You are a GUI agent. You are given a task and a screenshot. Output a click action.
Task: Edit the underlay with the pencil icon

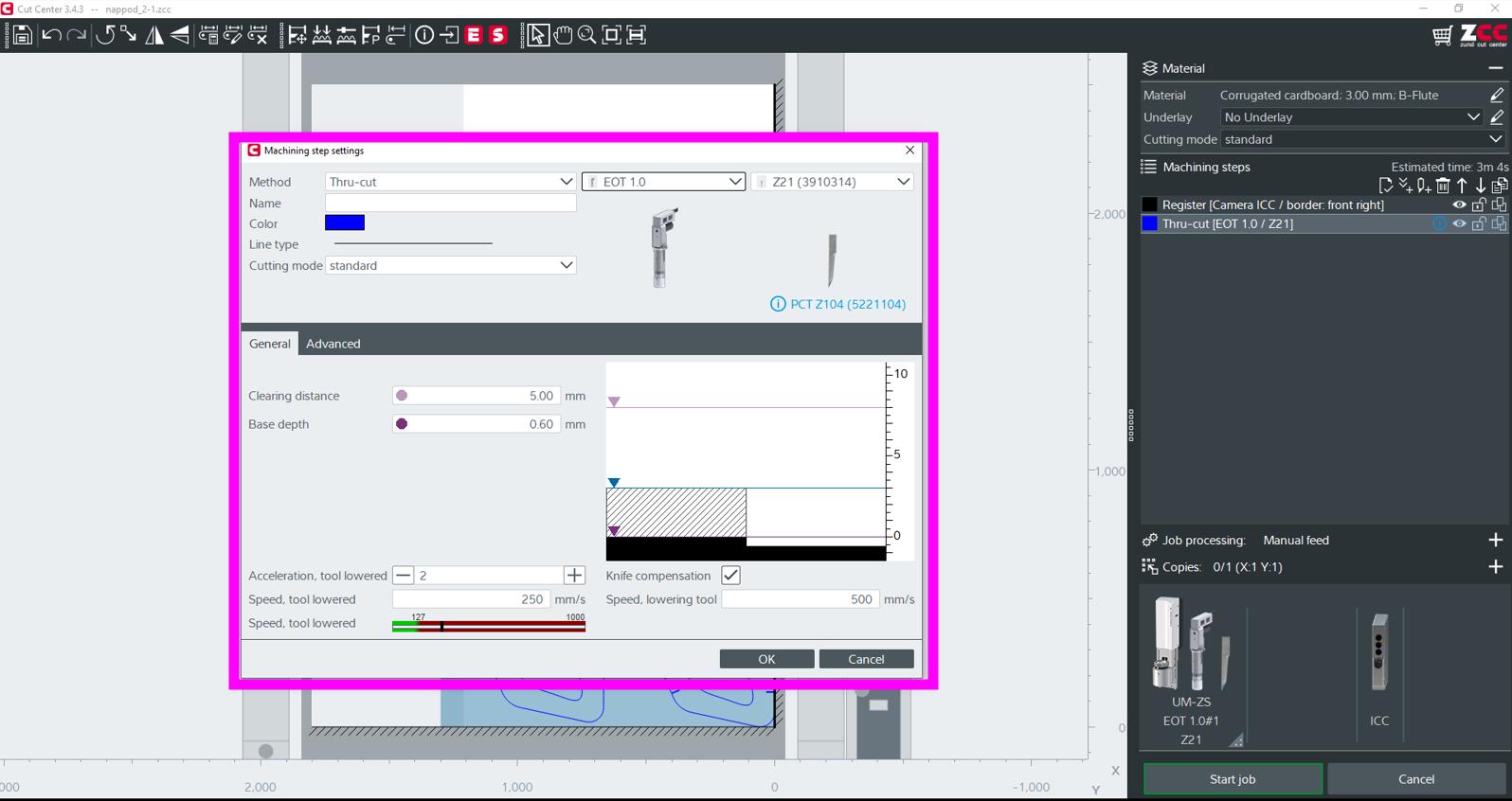1497,117
